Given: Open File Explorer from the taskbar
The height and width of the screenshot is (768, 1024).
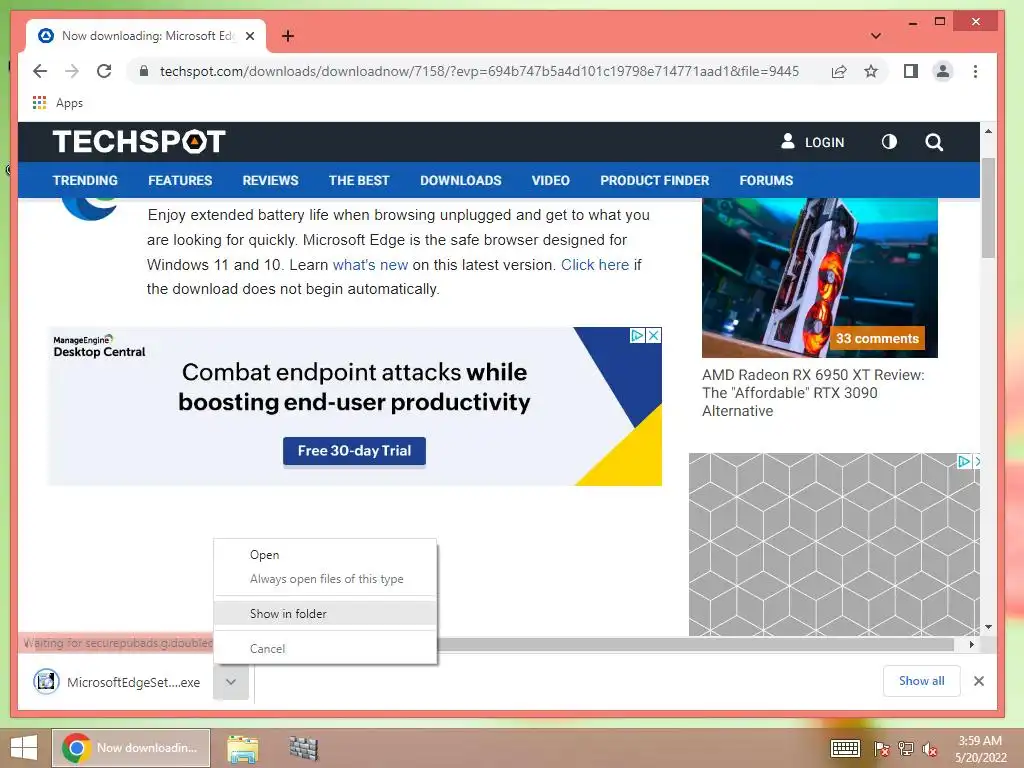Looking at the screenshot, I should click(242, 748).
